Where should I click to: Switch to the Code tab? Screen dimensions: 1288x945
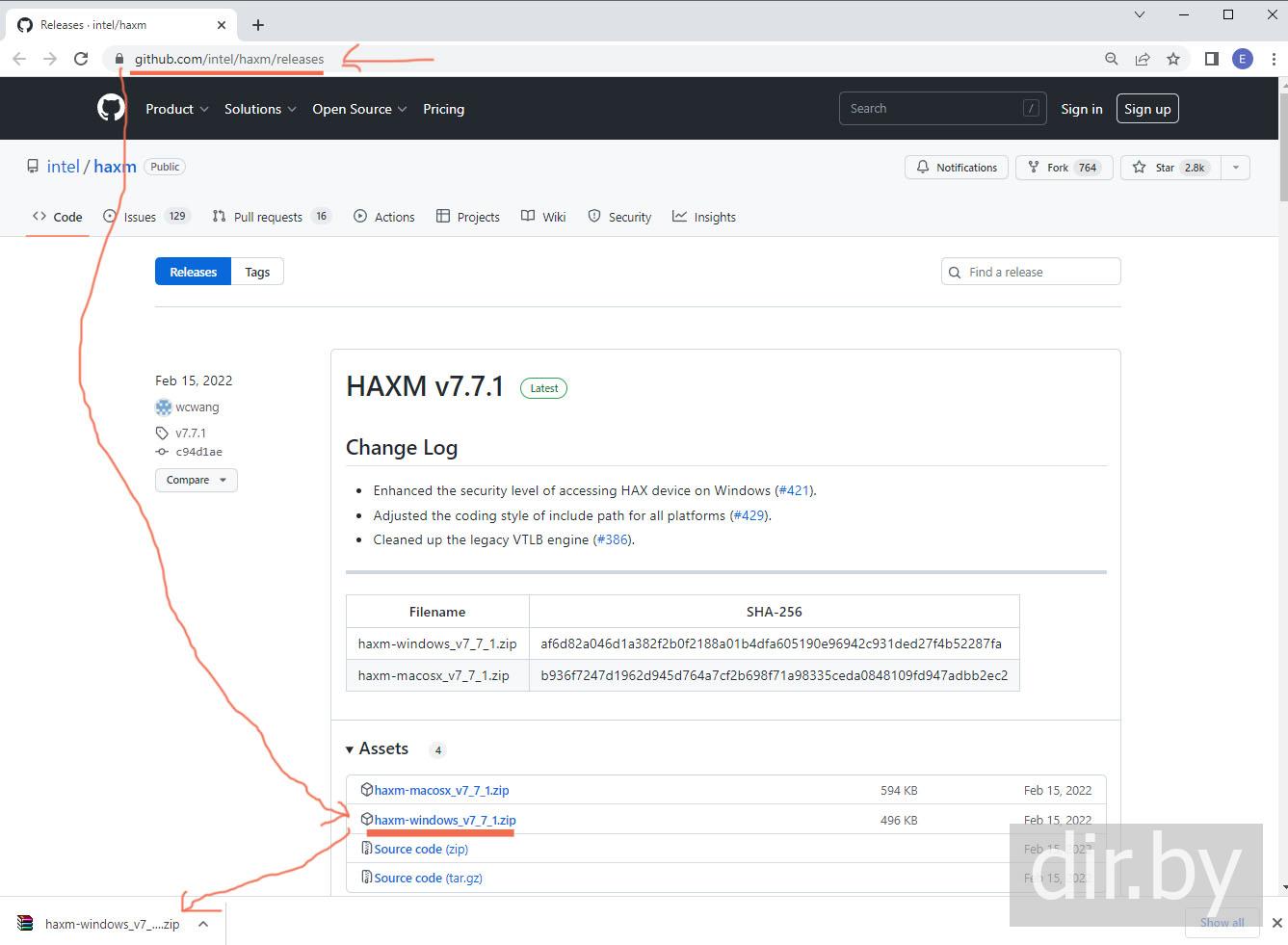pos(57,217)
